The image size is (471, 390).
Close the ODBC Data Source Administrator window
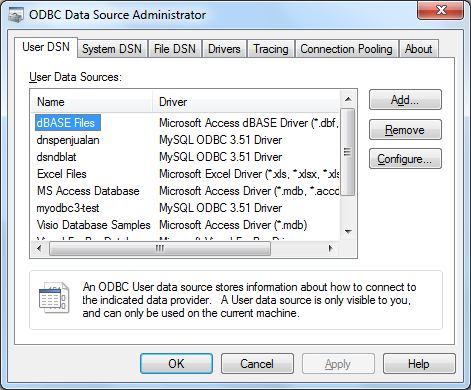coord(440,10)
